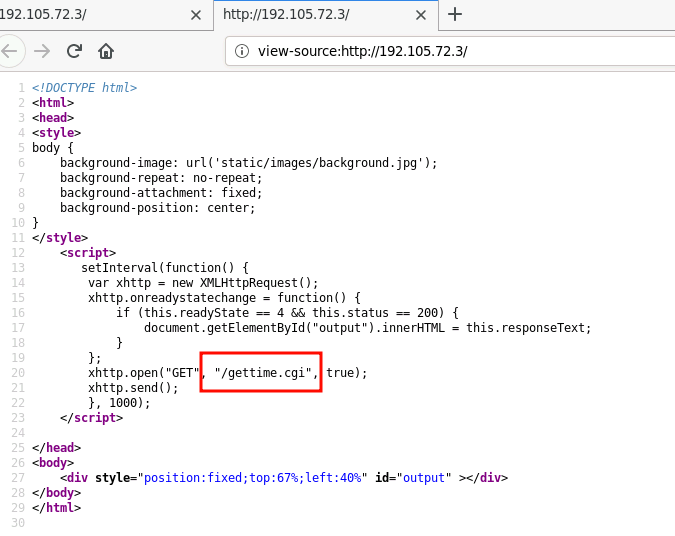Click the closing </script> tag
This screenshot has width=675, height=536.
pos(91,418)
